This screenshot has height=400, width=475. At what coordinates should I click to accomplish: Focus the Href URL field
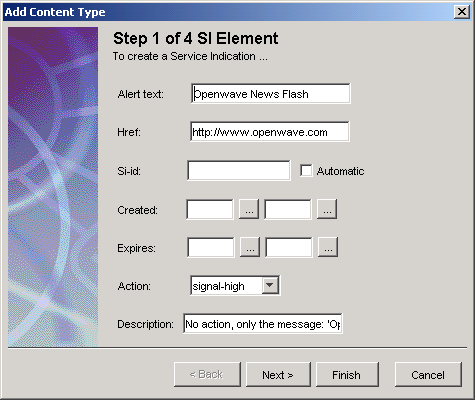click(270, 132)
